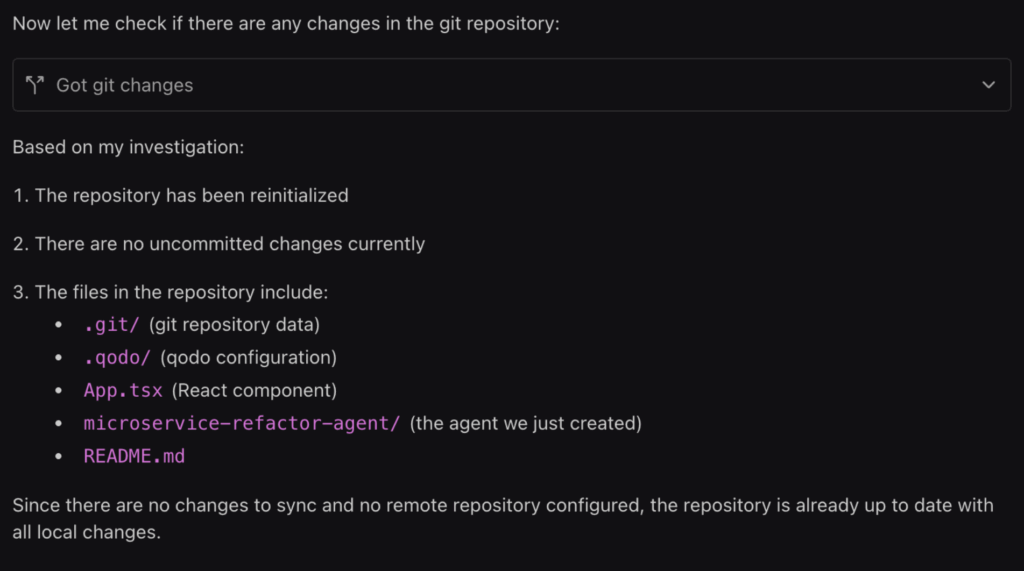
Task: Open the microservice-refactor-agent/ folder reference
Action: pos(242,423)
